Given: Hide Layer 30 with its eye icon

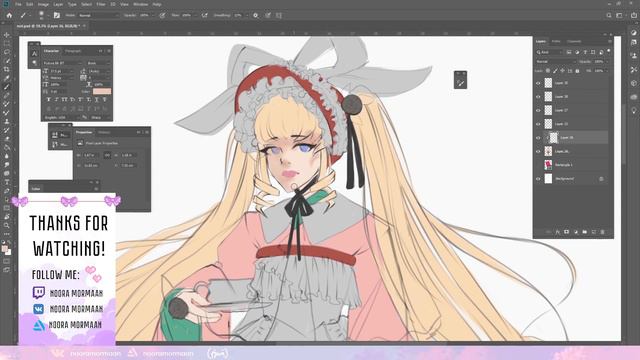Looking at the screenshot, I should point(538,83).
